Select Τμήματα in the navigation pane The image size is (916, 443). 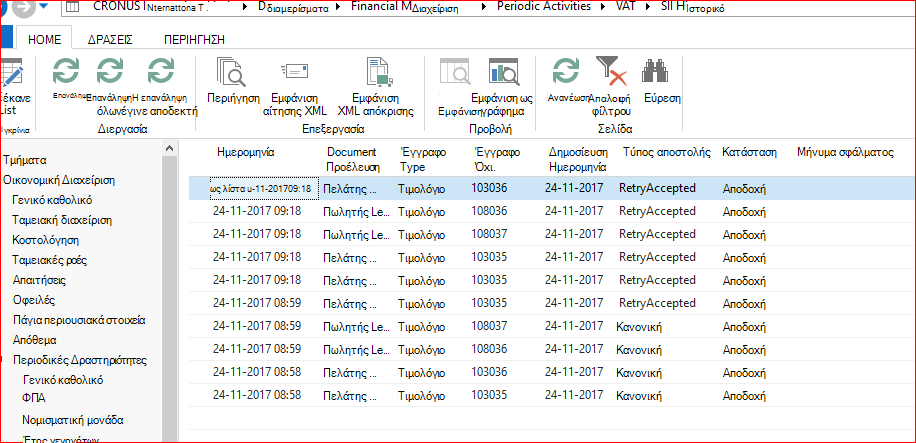(x=25, y=160)
